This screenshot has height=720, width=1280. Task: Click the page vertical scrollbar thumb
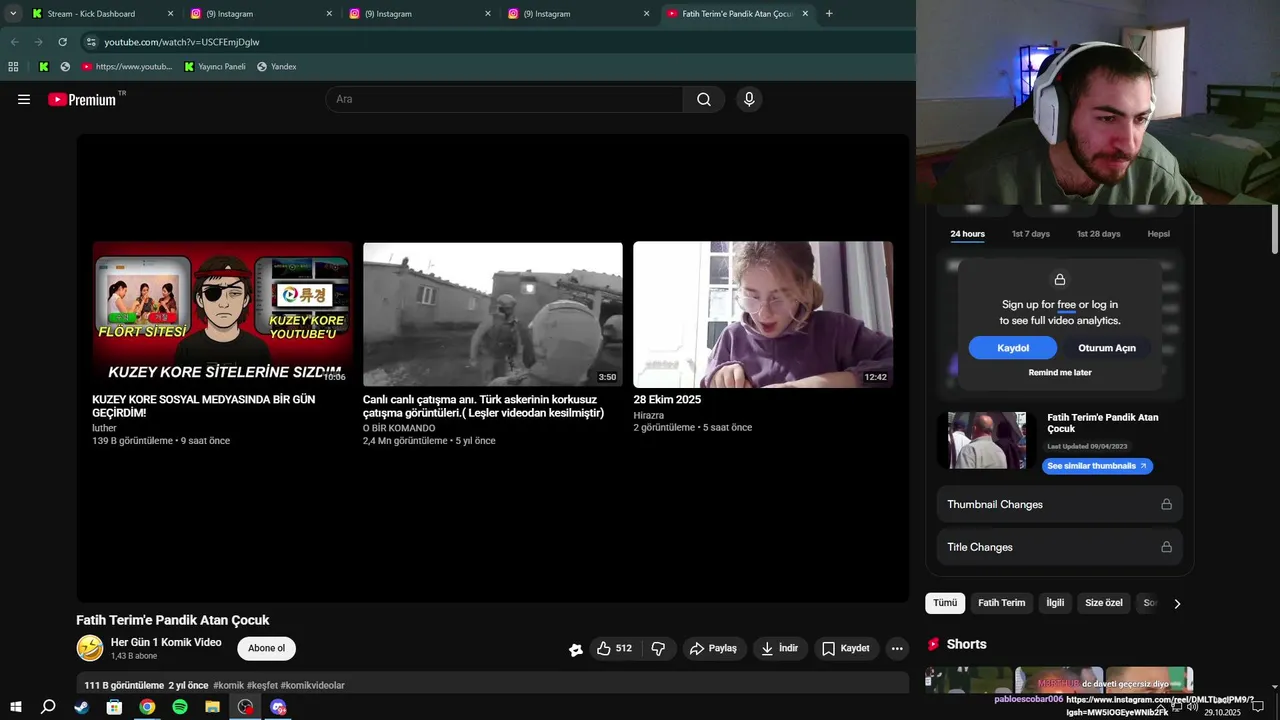1275,229
